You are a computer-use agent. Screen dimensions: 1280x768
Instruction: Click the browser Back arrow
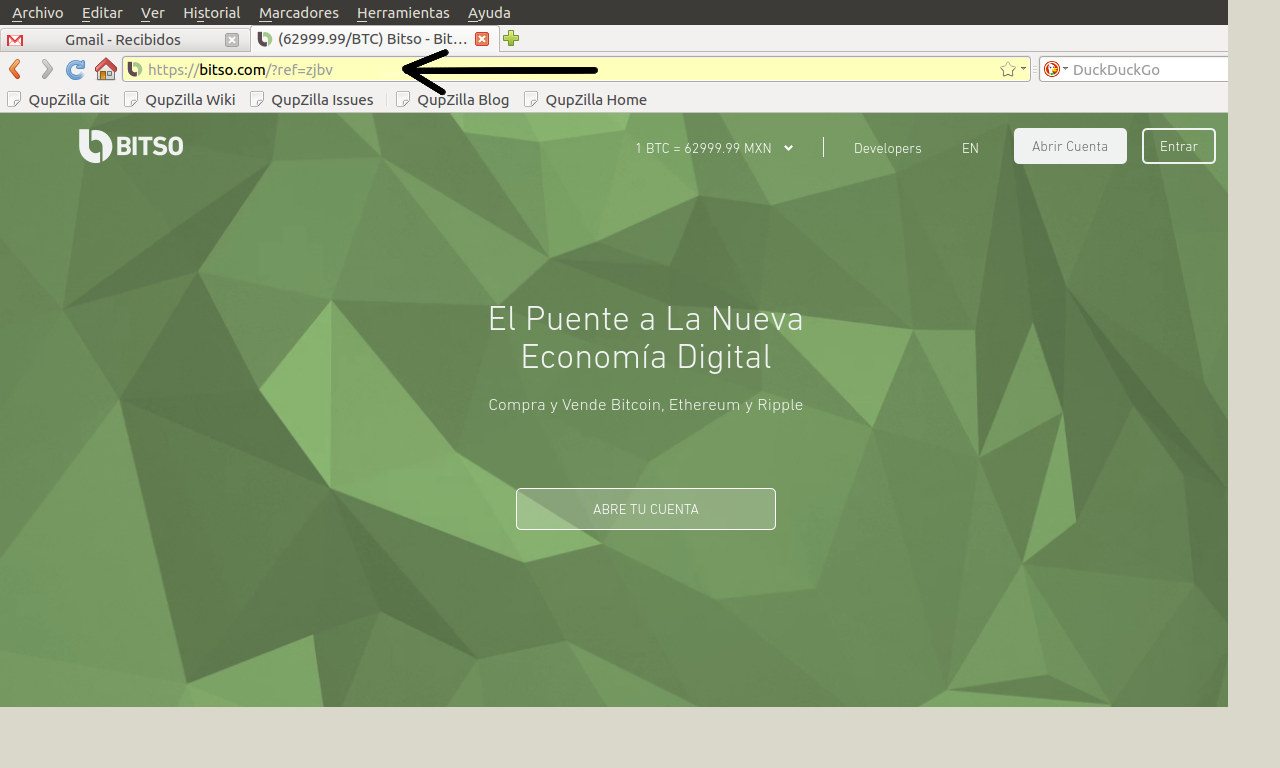15,69
